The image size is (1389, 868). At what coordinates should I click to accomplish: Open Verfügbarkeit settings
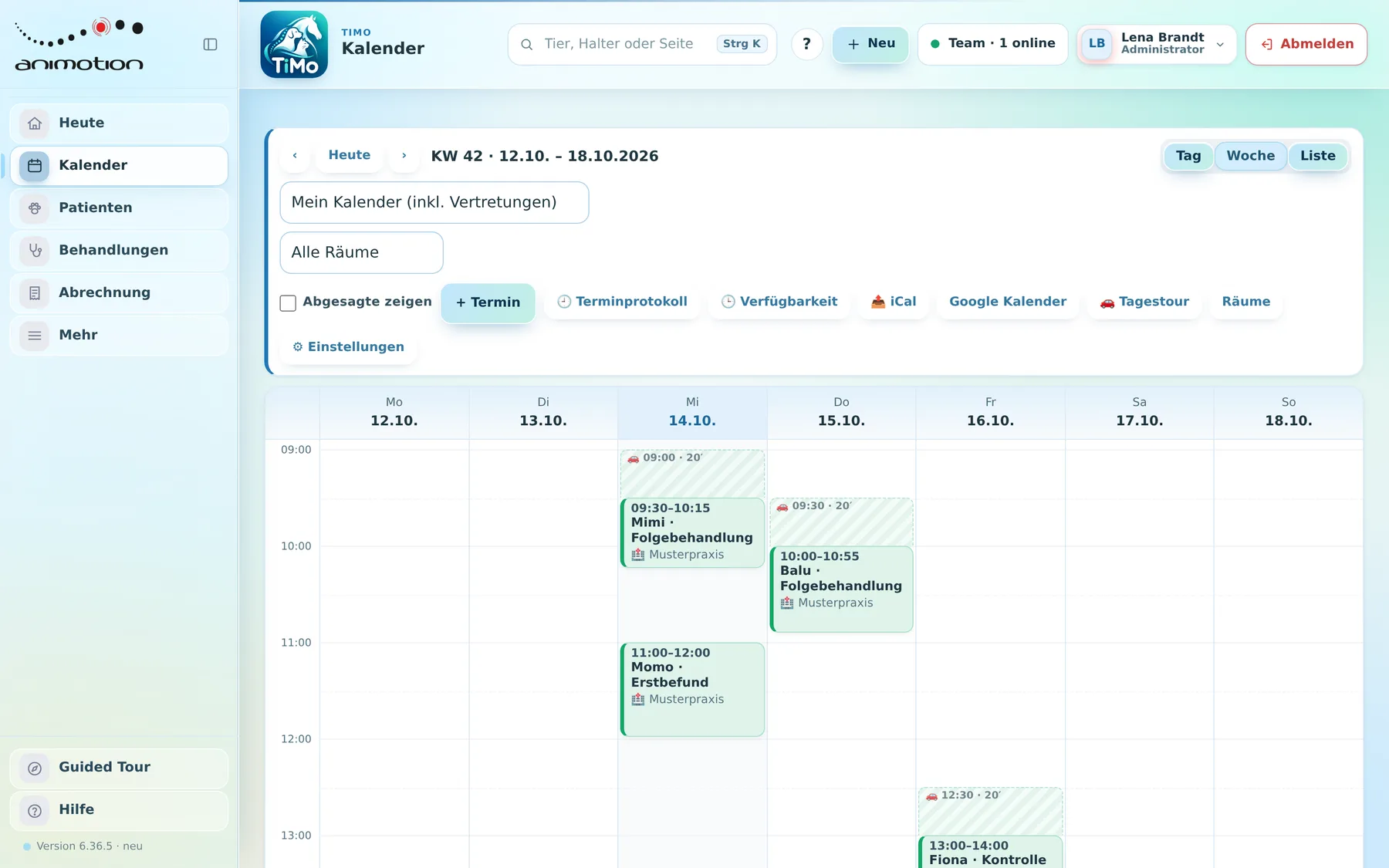point(779,302)
